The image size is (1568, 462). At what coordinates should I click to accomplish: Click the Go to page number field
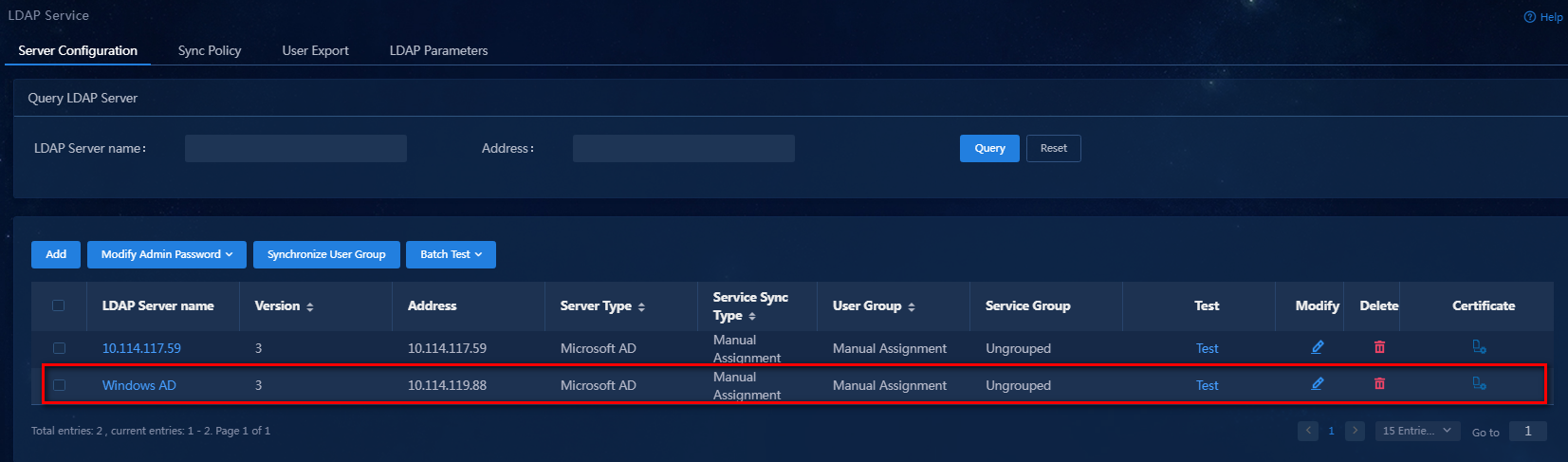click(x=1528, y=431)
